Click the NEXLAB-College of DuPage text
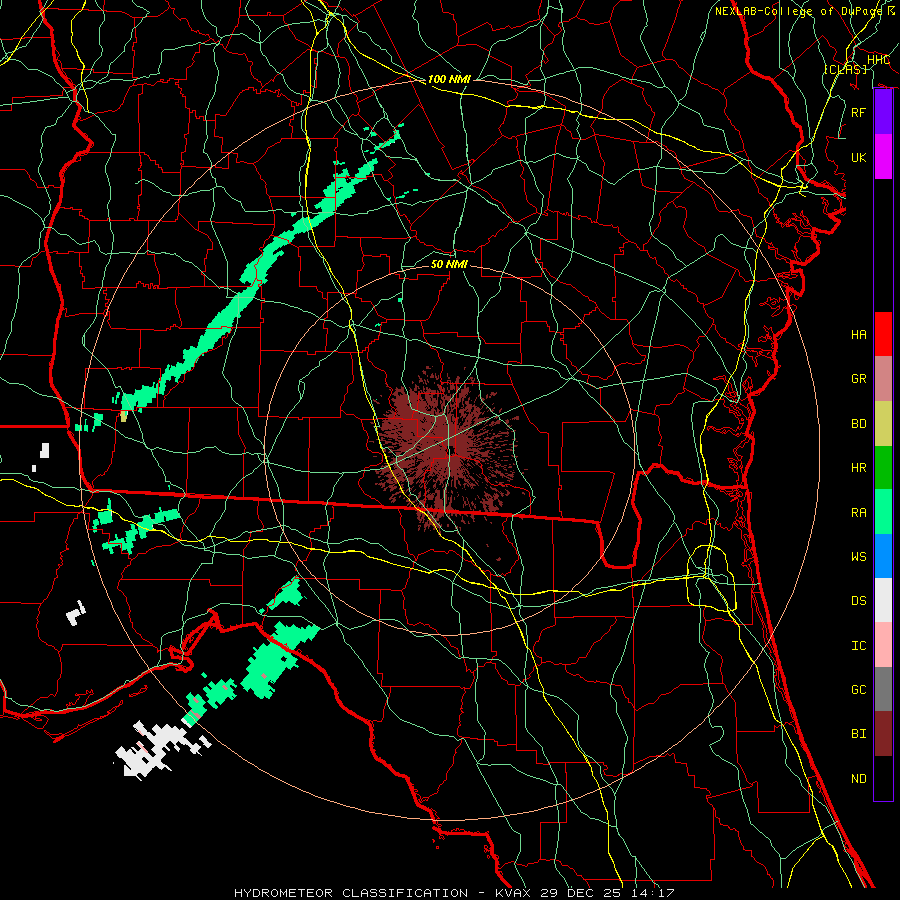Screen dimensions: 900x900 pyautogui.click(x=799, y=11)
